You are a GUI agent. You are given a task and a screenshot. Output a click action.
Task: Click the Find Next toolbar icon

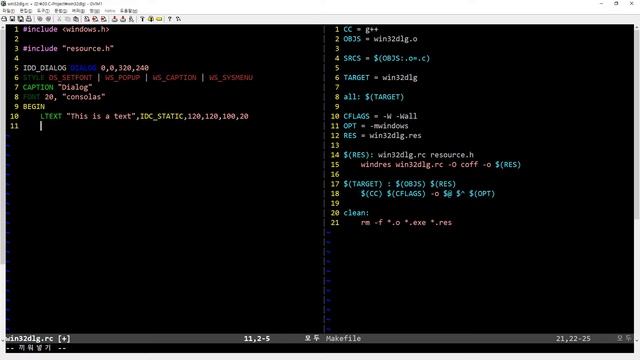pos(95,19)
